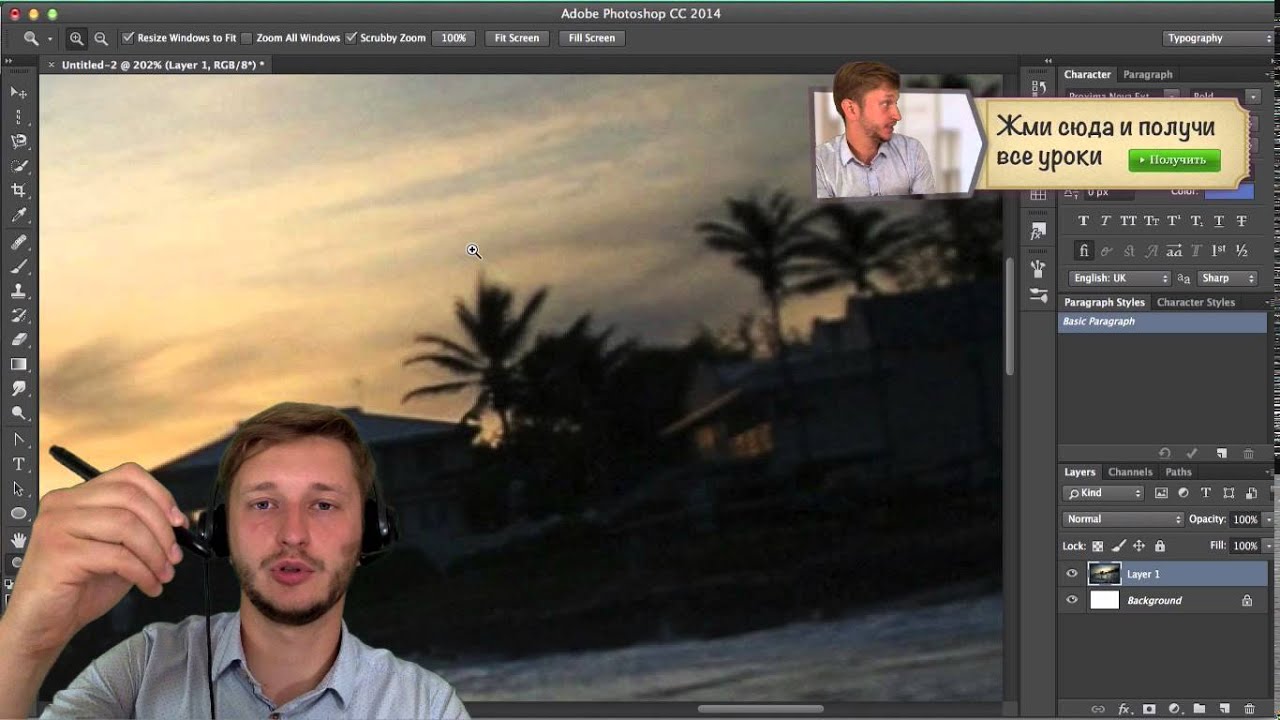Viewport: 1280px width, 720px height.
Task: Select the Eraser tool
Action: 18,340
